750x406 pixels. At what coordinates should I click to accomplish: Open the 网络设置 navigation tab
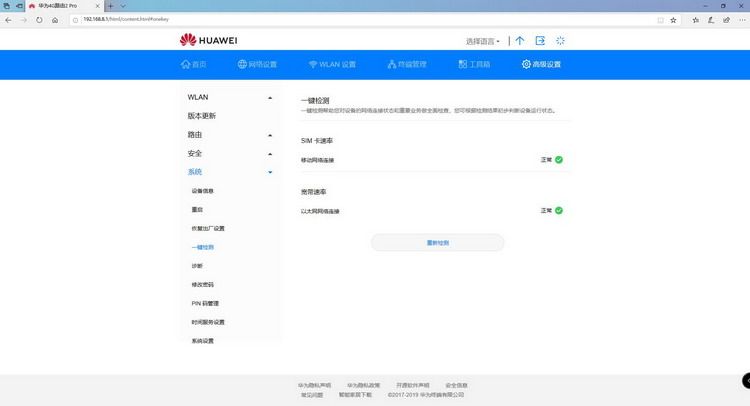pyautogui.click(x=257, y=64)
